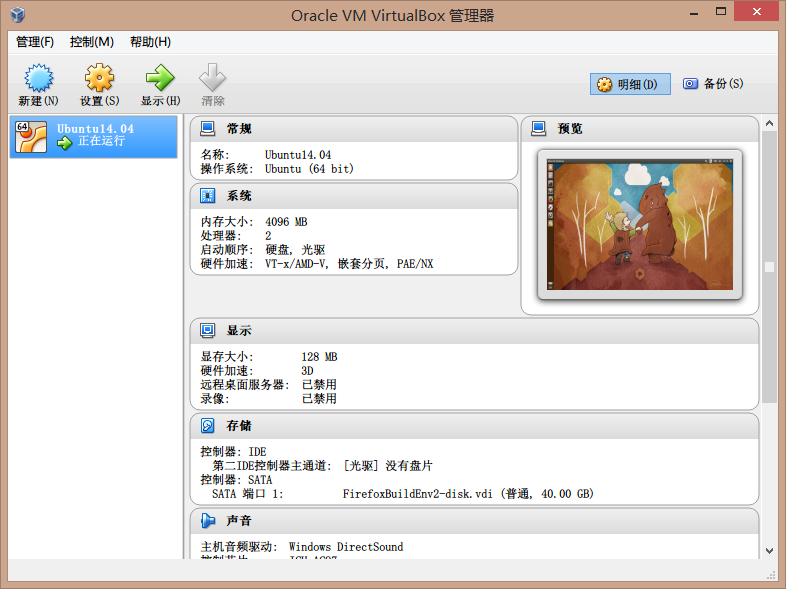Click the 预览 section header title
786x589 pixels.
(x=570, y=129)
